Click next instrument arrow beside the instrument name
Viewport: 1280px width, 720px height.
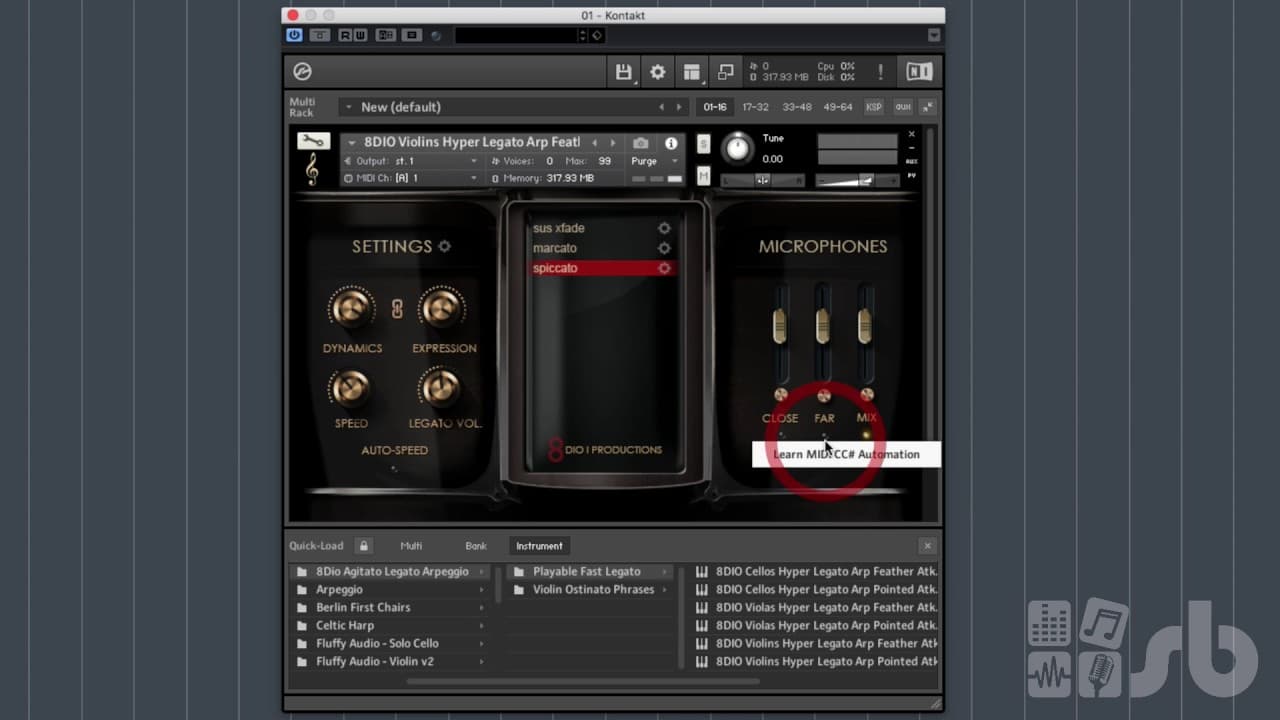(x=613, y=143)
